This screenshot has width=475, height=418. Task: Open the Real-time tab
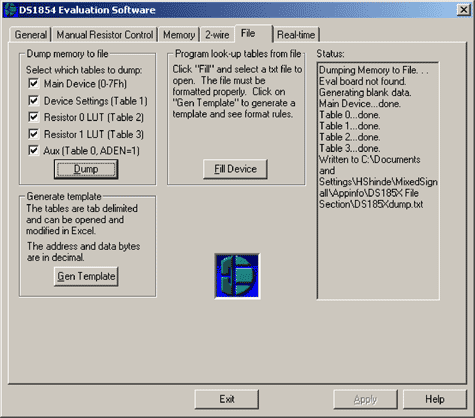pos(296,35)
